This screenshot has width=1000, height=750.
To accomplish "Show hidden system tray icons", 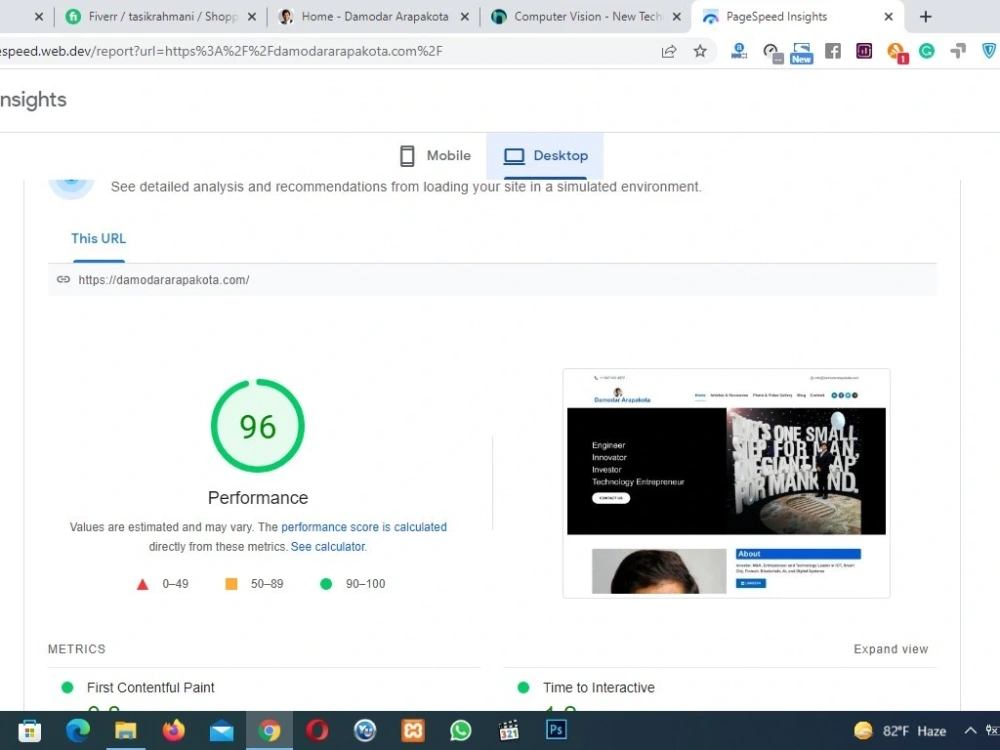I will click(970, 731).
